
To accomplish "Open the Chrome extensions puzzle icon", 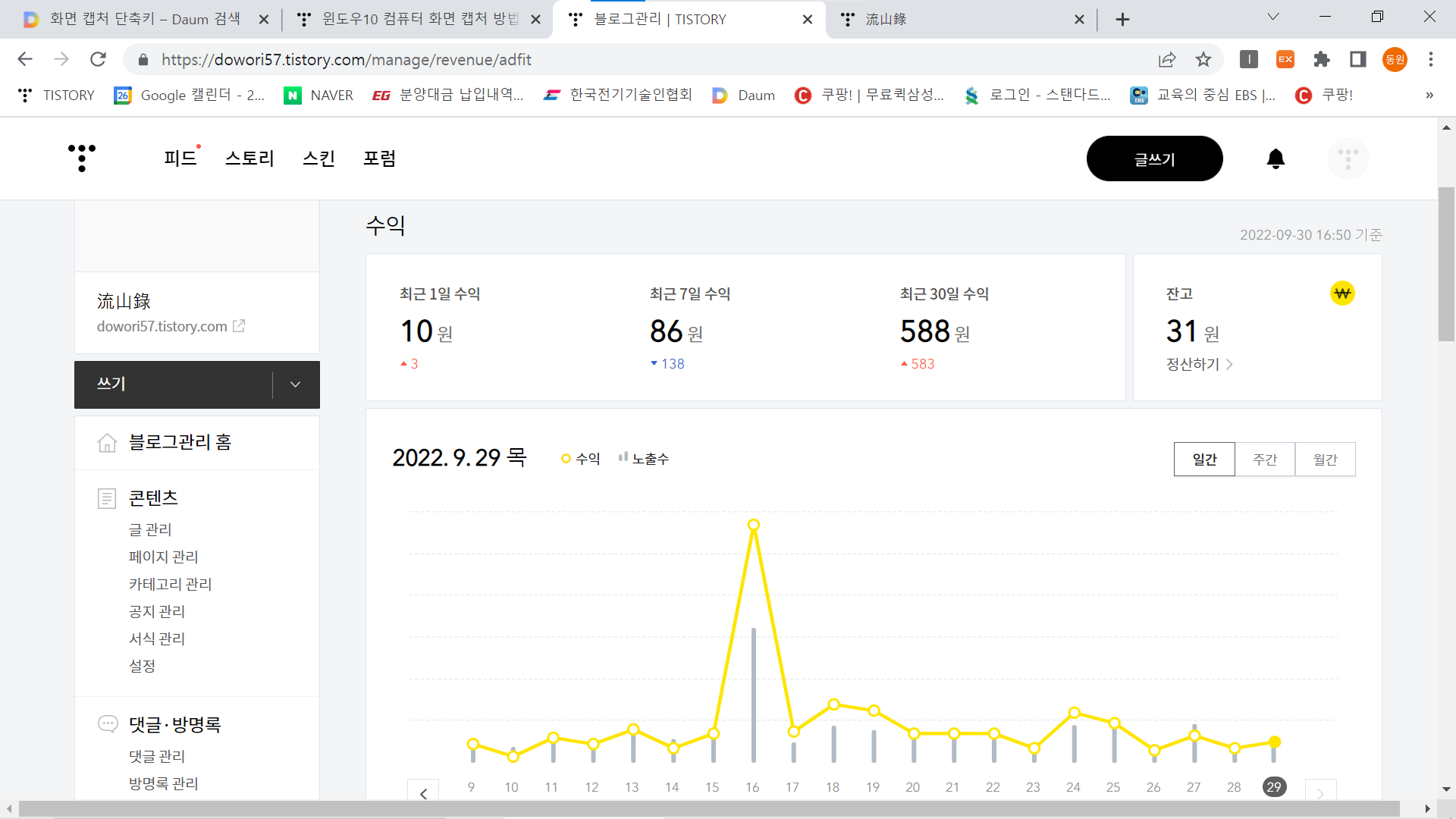I will 1322,59.
